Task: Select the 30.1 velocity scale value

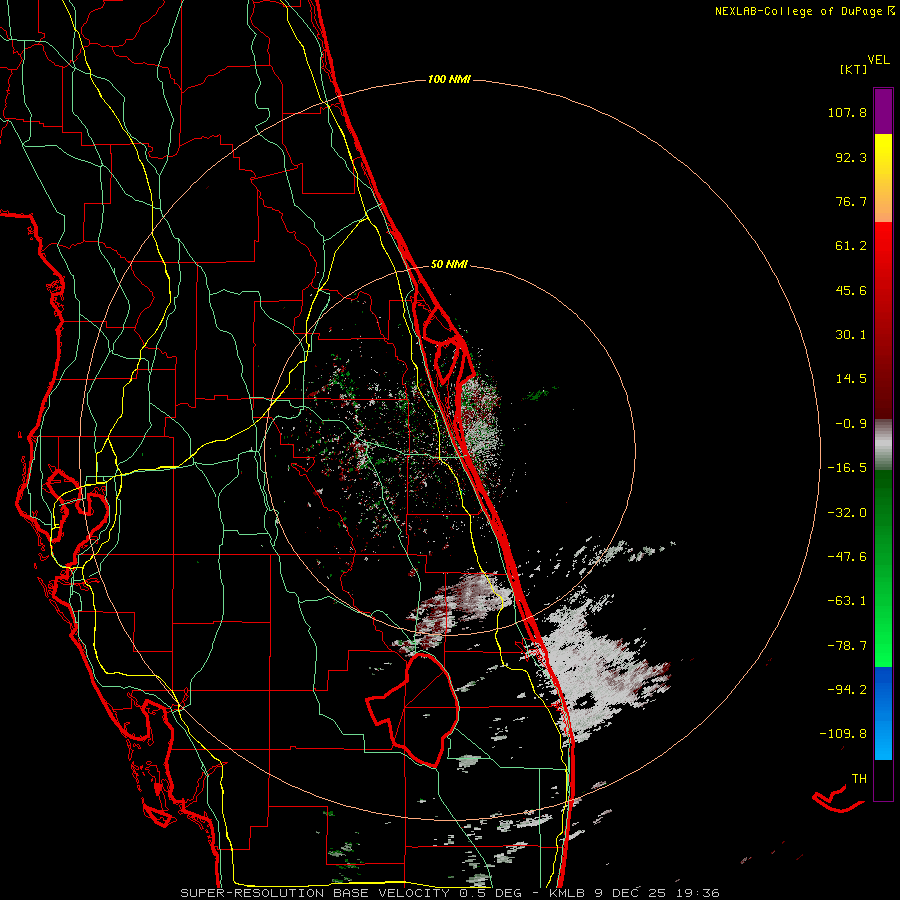Action: (851, 335)
